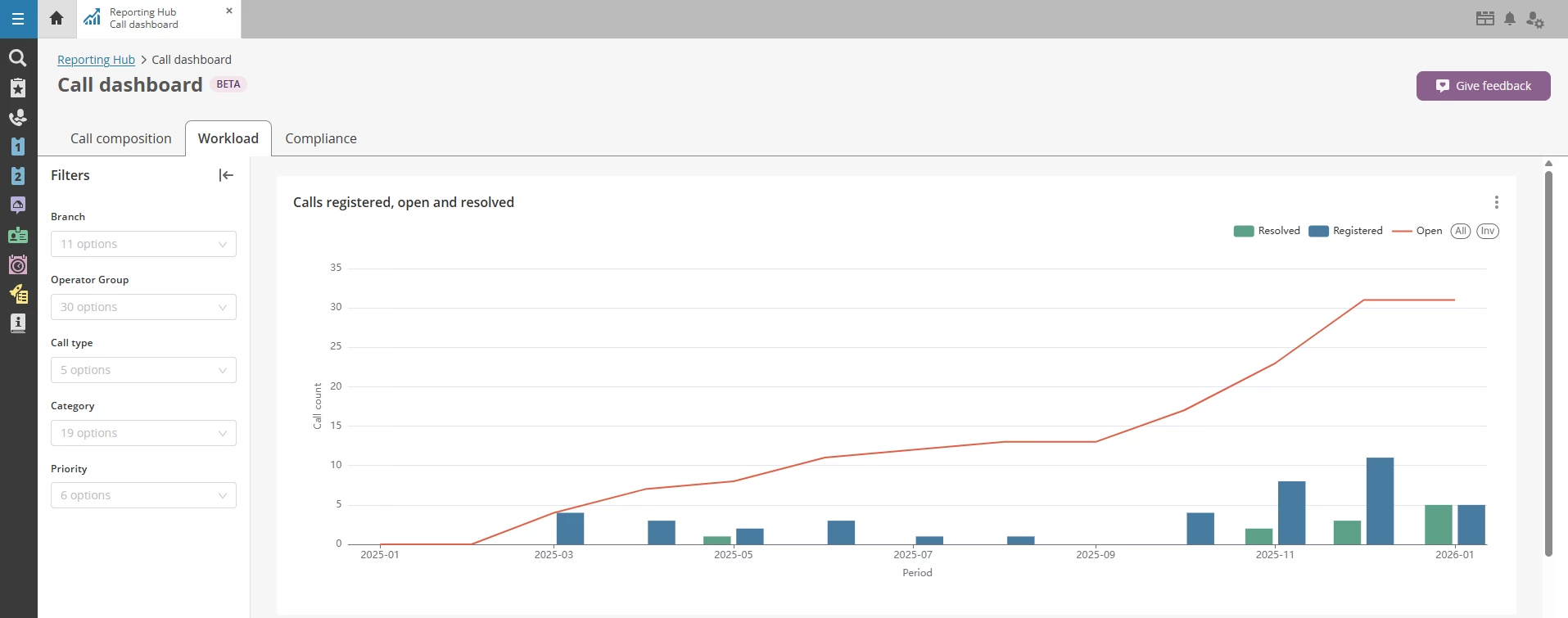Collapse the Filters panel
This screenshot has width=1568, height=618.
click(226, 175)
